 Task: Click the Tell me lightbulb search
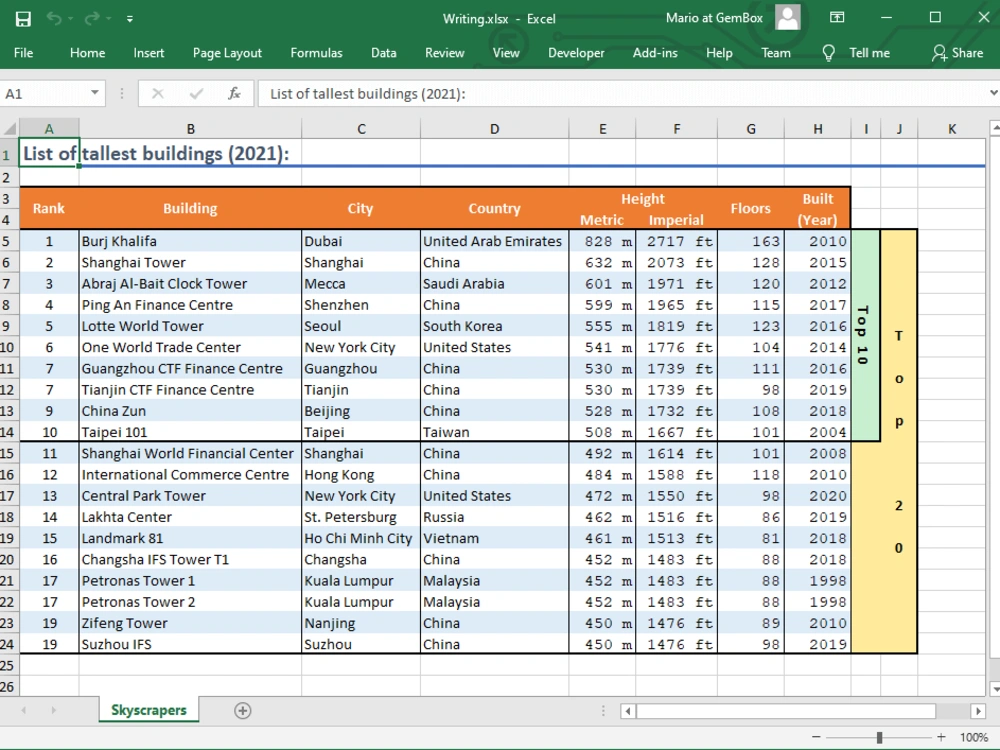856,53
